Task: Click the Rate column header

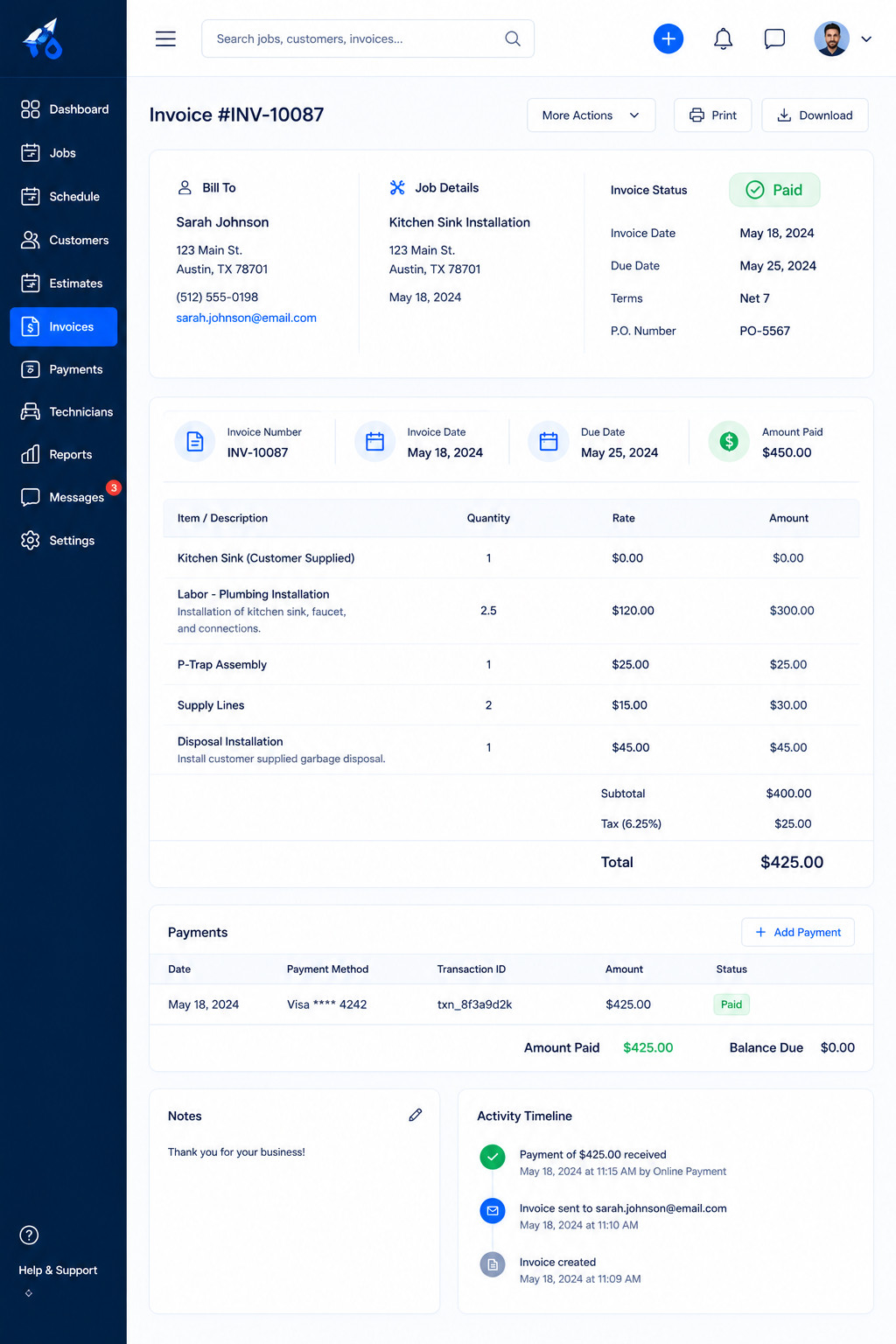Action: (x=624, y=518)
